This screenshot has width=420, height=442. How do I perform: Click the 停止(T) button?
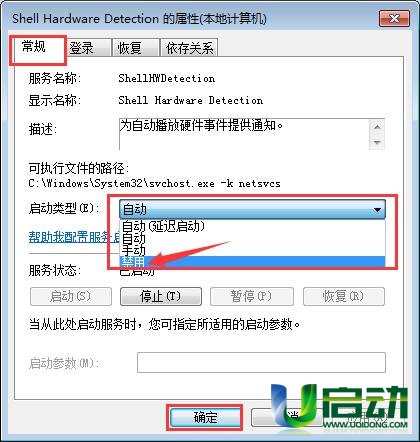coord(161,296)
